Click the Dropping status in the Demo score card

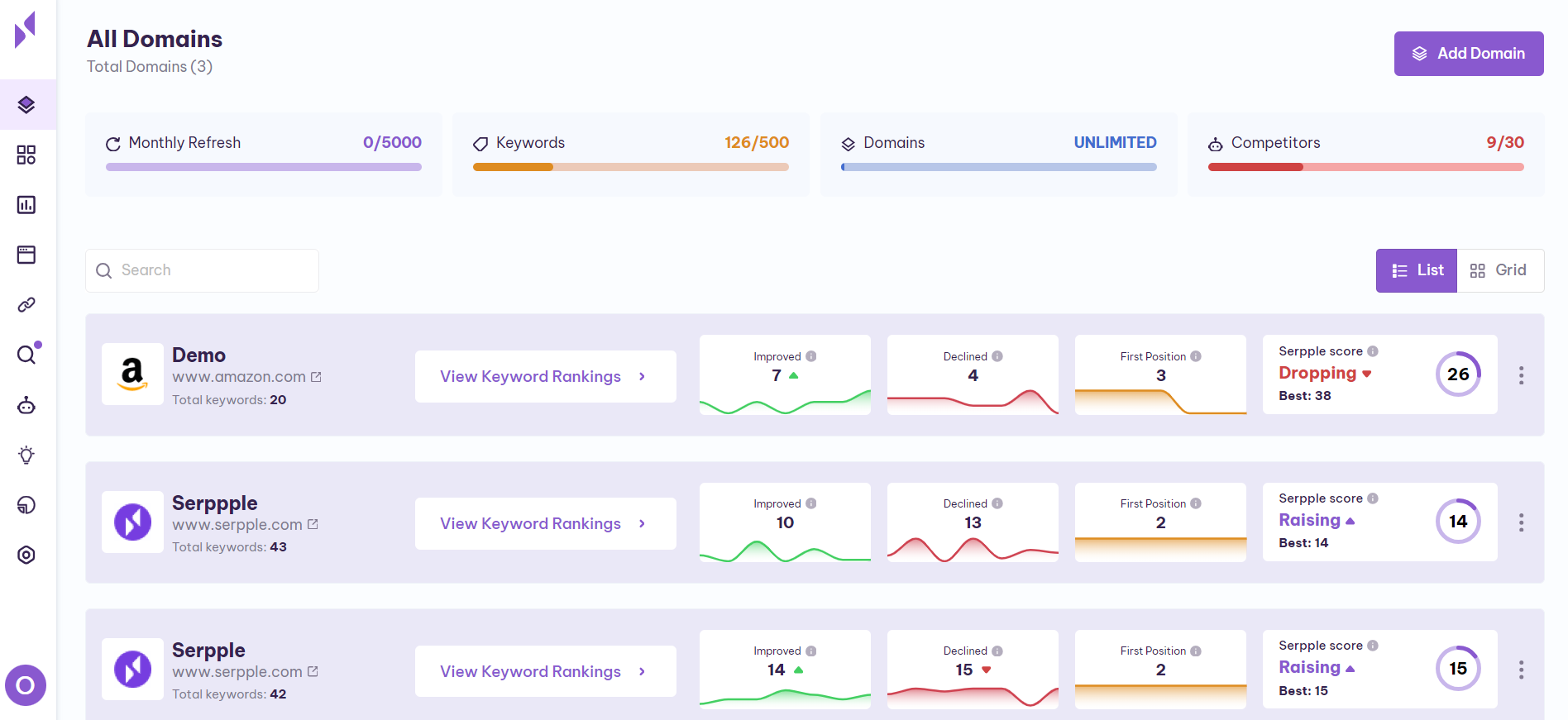coord(1325,373)
